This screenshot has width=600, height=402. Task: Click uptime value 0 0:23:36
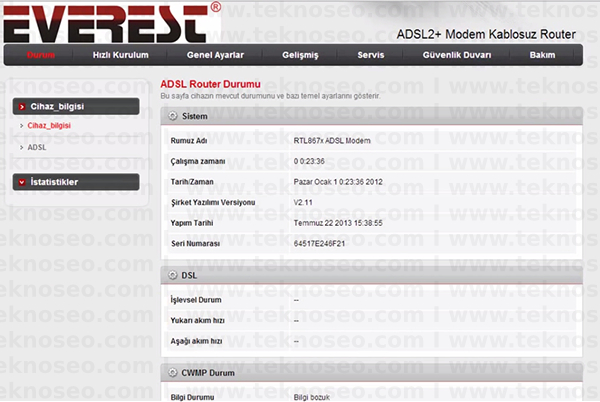(x=309, y=161)
